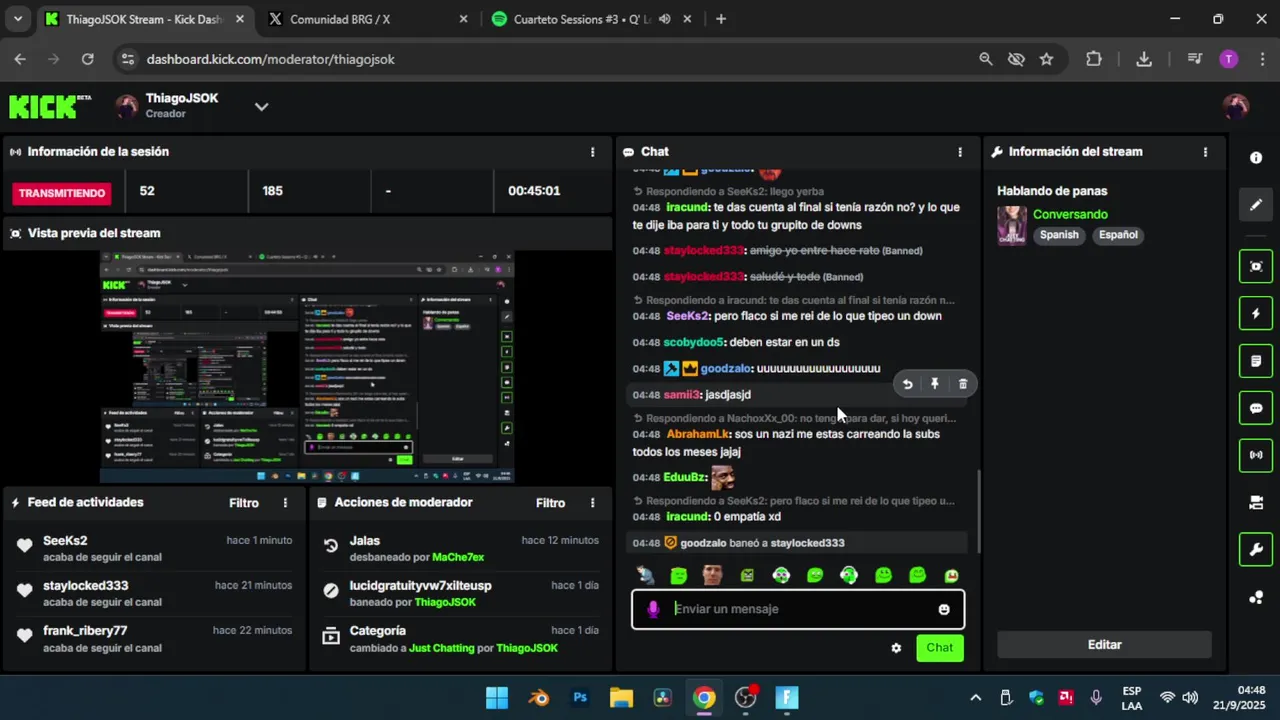Screen dimensions: 1280x720
Task: Open the emoji picker in message box
Action: tap(944, 609)
